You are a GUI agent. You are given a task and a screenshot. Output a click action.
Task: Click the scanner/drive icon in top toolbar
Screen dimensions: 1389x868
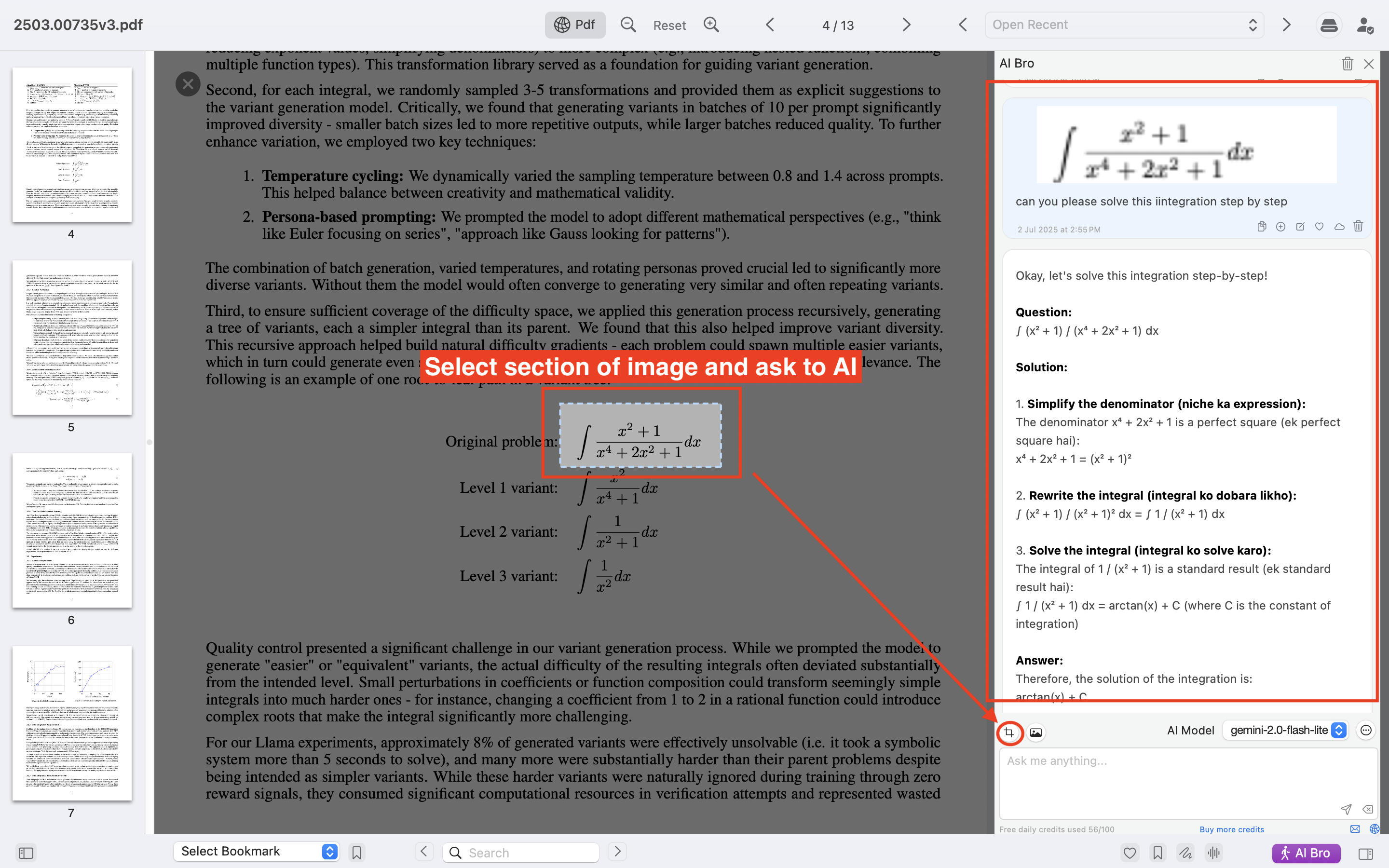tap(1329, 25)
